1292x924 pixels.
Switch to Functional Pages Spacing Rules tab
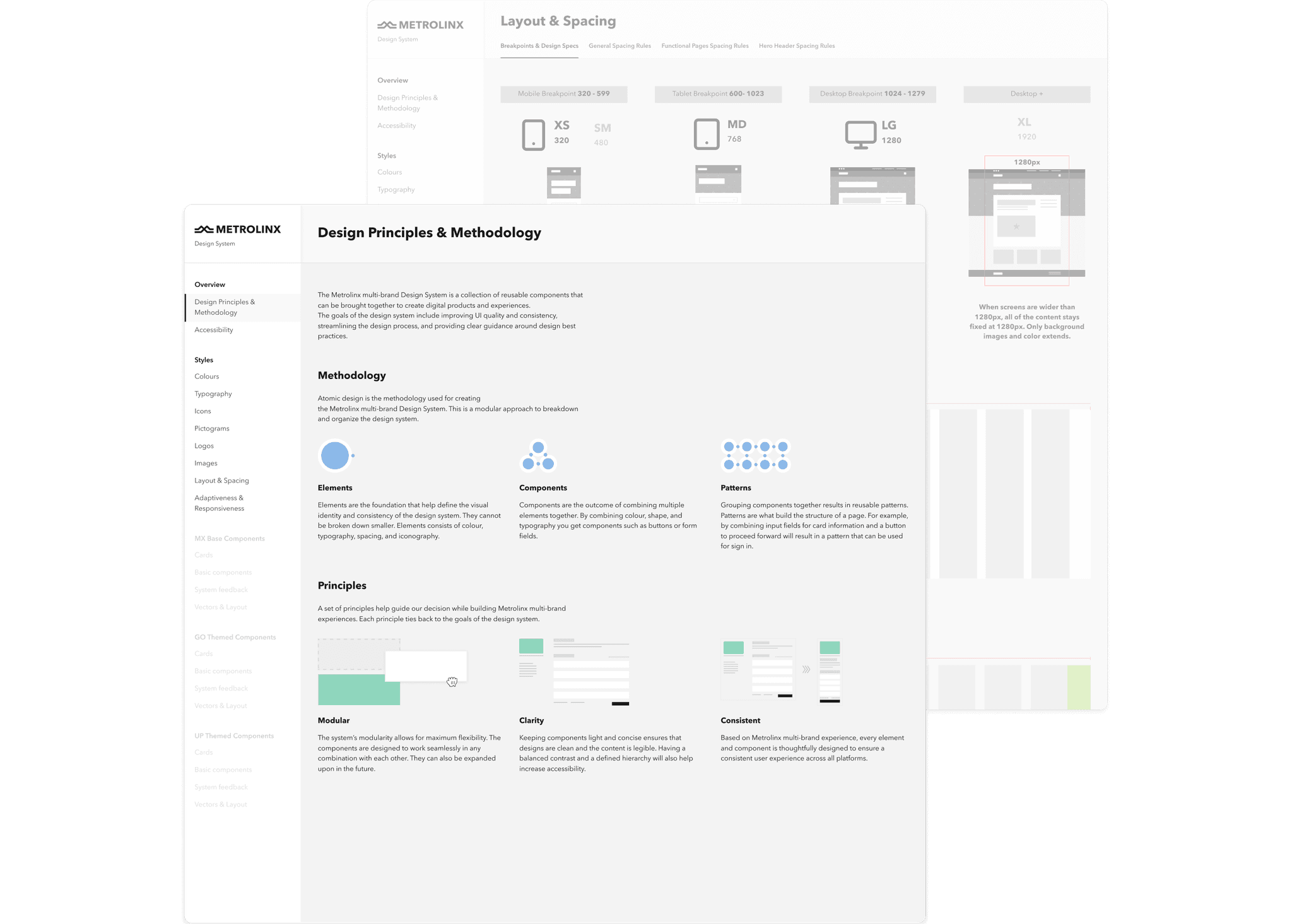(705, 46)
